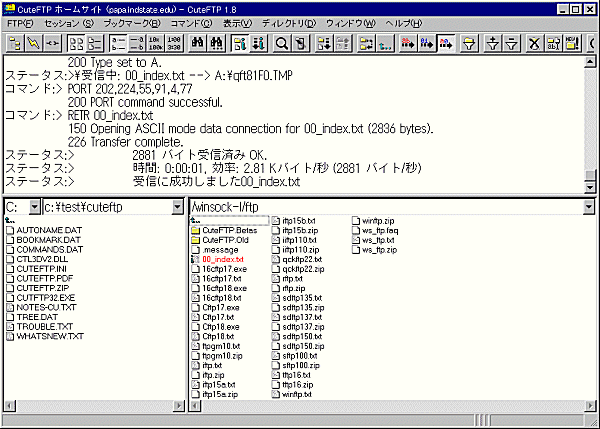Select red 00_index.txt file
The width and height of the screenshot is (600, 429).
pos(217,259)
